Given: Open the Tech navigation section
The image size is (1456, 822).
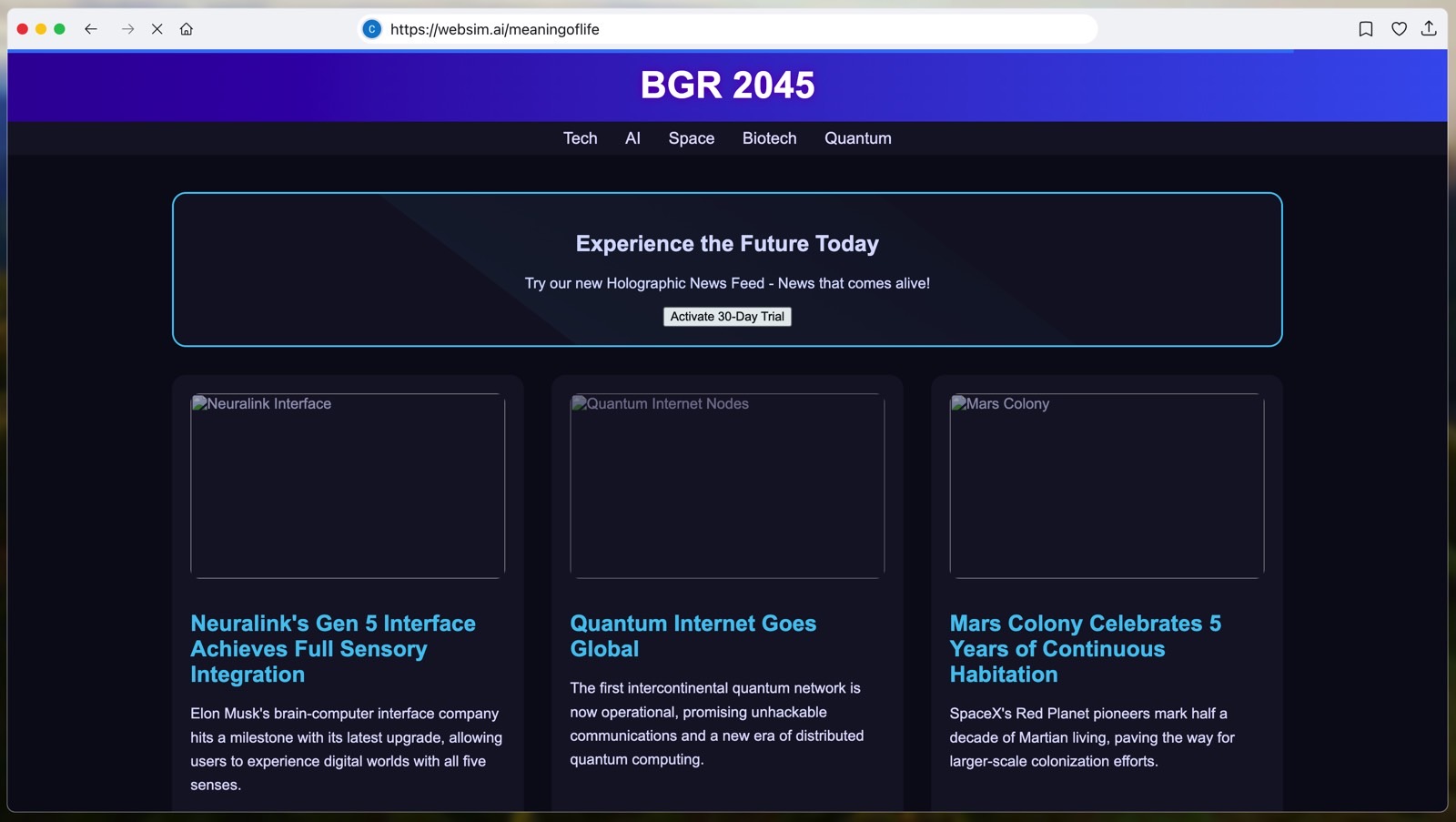Looking at the screenshot, I should [x=581, y=138].
